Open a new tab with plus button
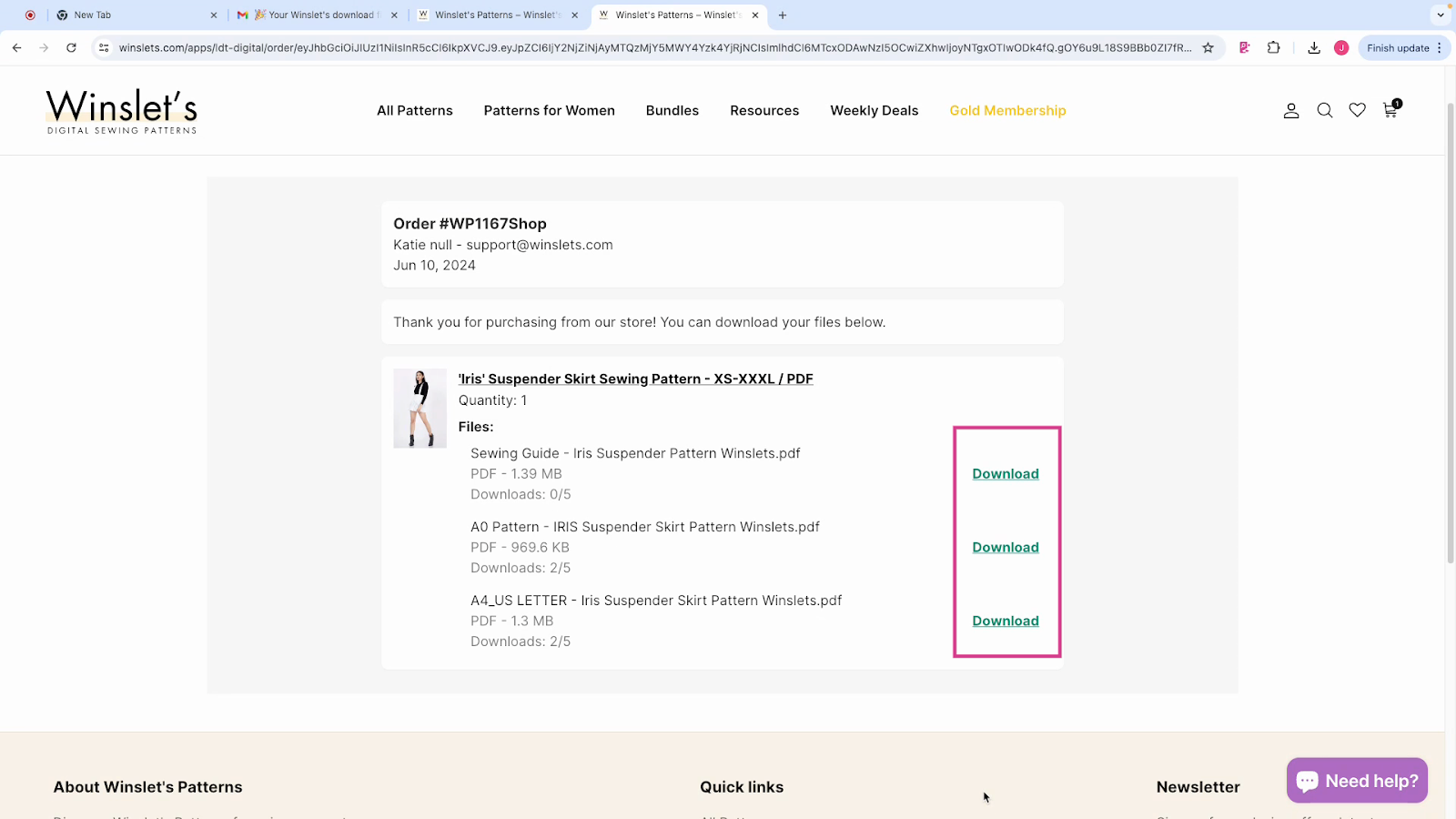The image size is (1456, 819). point(783,15)
